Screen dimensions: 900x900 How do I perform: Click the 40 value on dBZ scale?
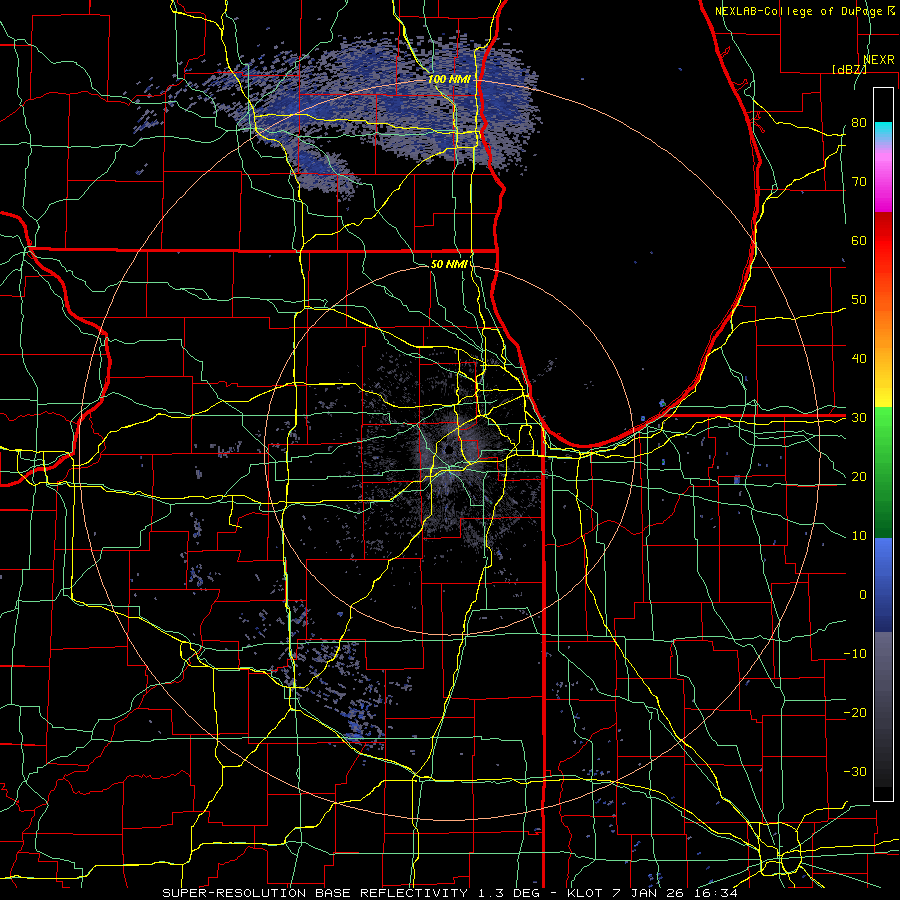point(859,359)
